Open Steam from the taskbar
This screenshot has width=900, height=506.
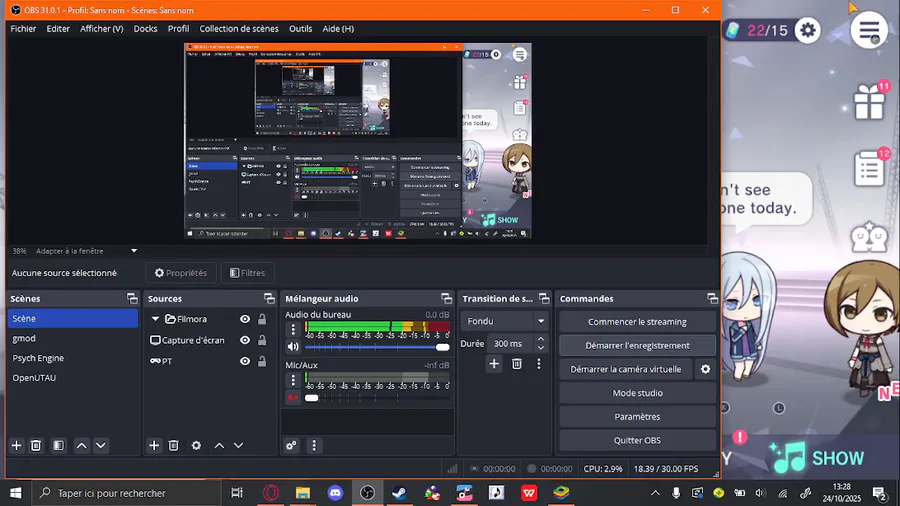(400, 493)
